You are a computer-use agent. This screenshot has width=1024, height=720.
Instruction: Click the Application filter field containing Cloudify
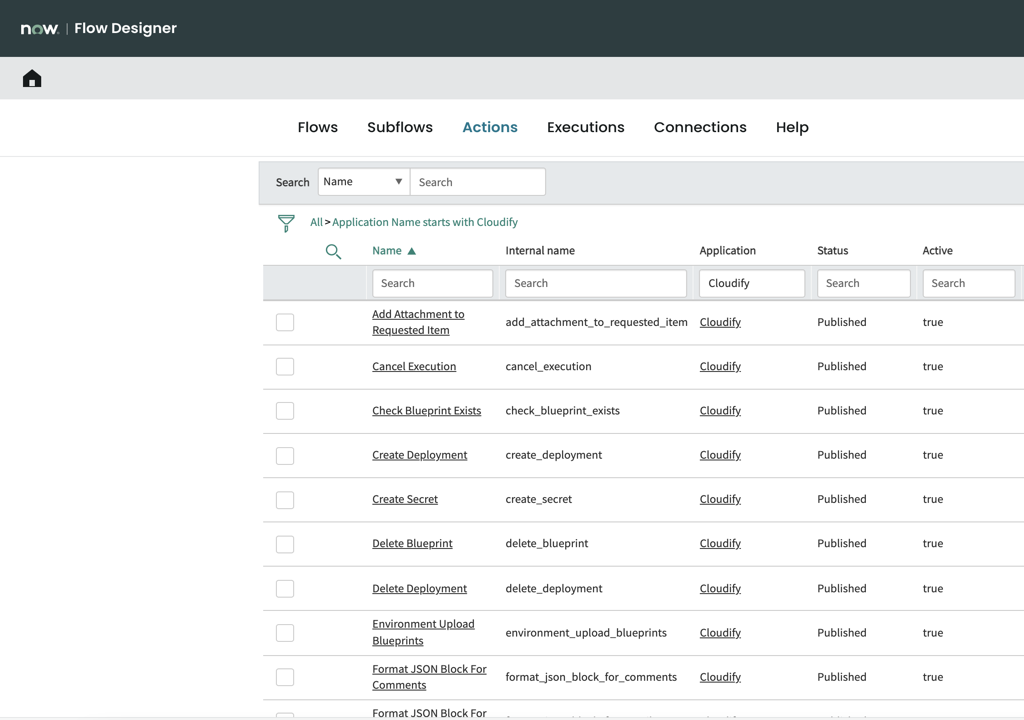(752, 284)
